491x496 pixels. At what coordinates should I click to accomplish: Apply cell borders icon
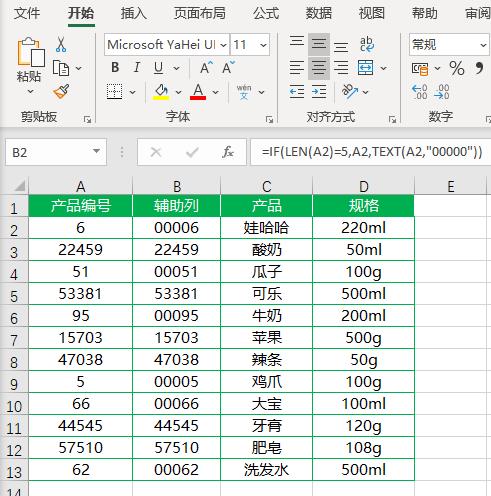114,92
